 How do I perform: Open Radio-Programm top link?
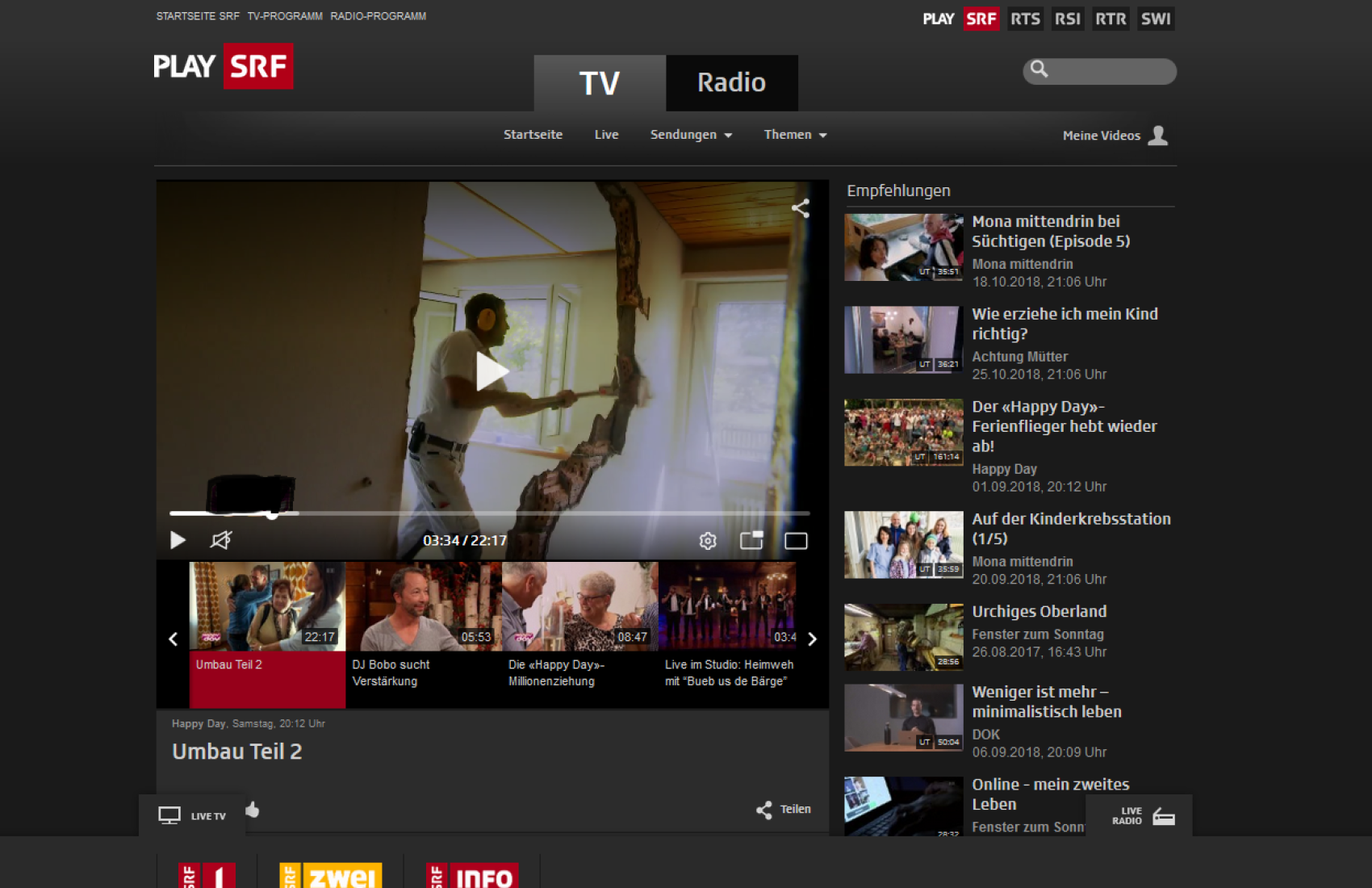[x=378, y=16]
